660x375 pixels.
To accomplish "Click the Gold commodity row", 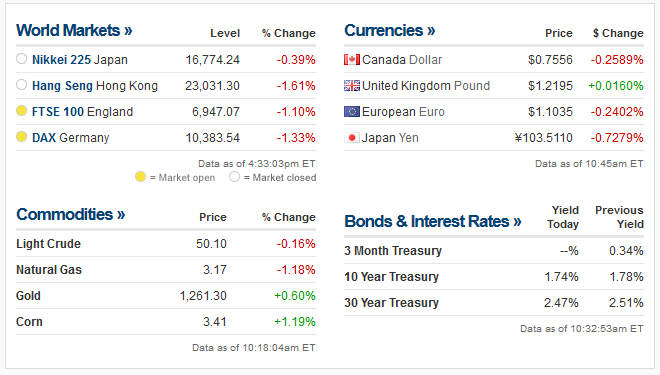I will click(166, 296).
